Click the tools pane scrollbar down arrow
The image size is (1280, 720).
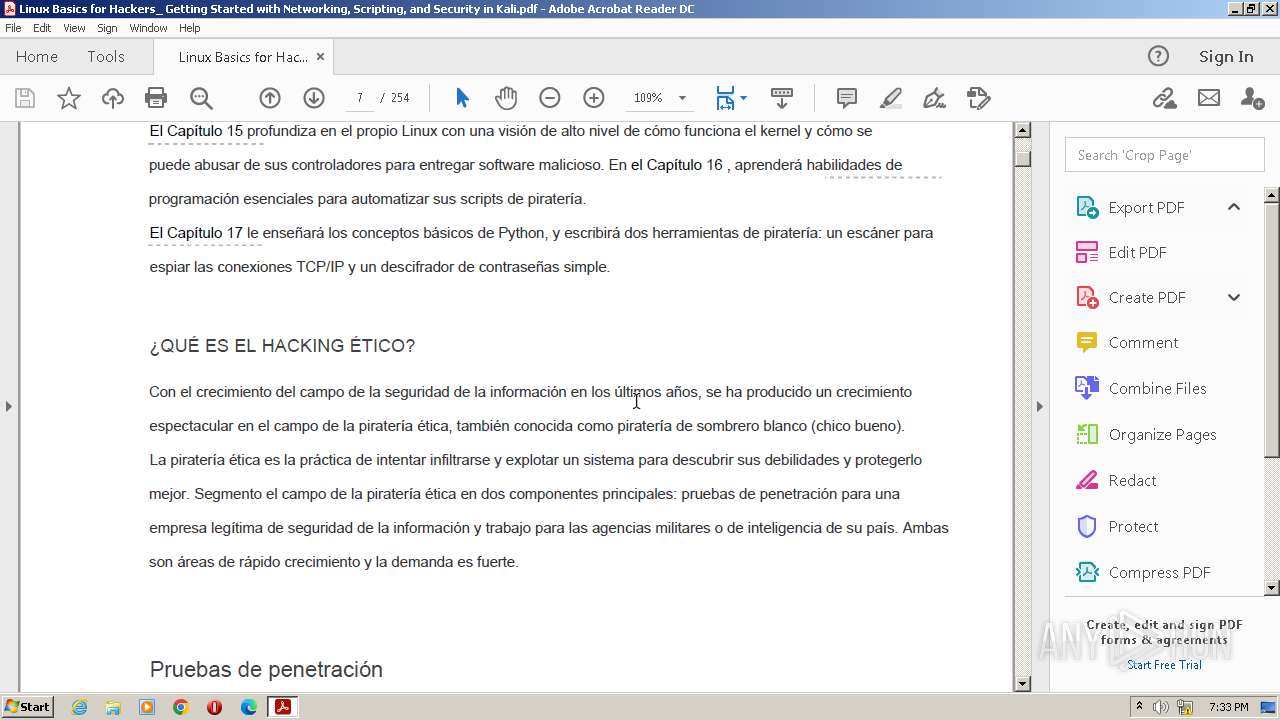click(x=1272, y=588)
